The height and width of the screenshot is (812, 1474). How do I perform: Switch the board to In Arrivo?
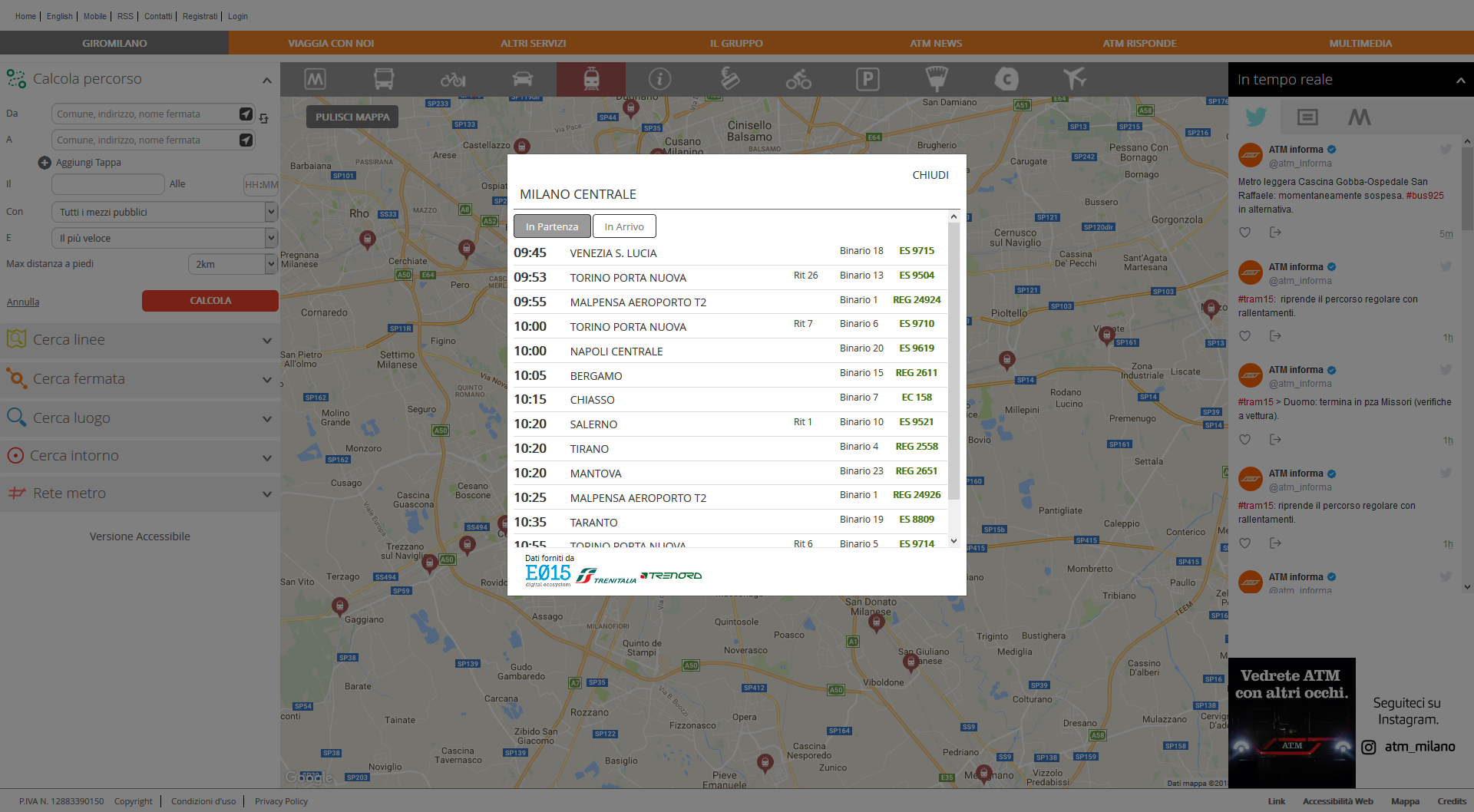pyautogui.click(x=623, y=226)
